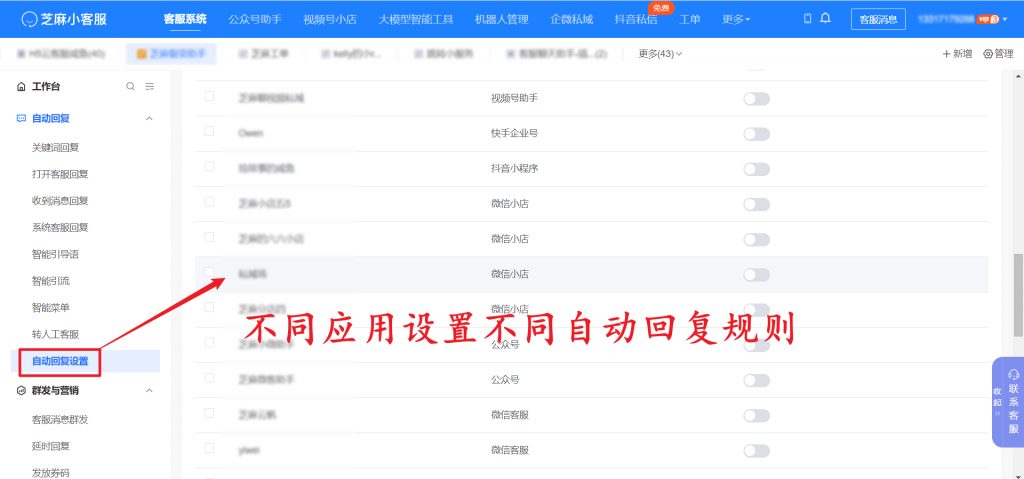1024x479 pixels.
Task: Click the 联系客服 headset widget
Action: pyautogui.click(x=1014, y=403)
